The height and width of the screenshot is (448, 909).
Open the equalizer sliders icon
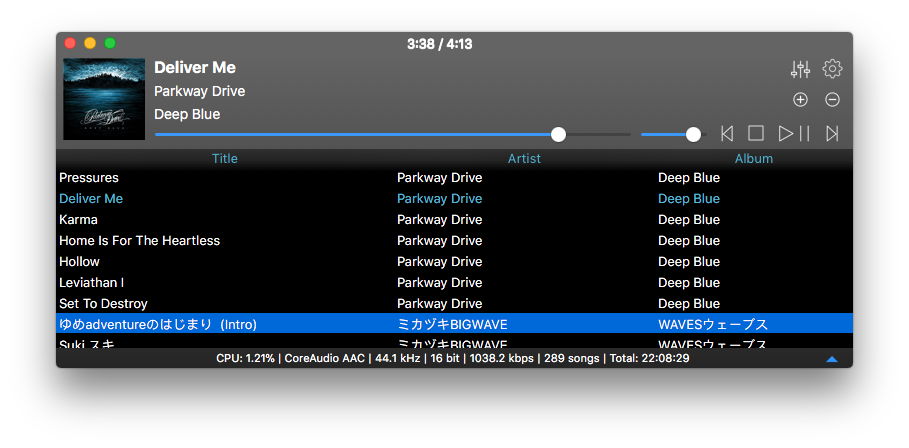coord(800,69)
